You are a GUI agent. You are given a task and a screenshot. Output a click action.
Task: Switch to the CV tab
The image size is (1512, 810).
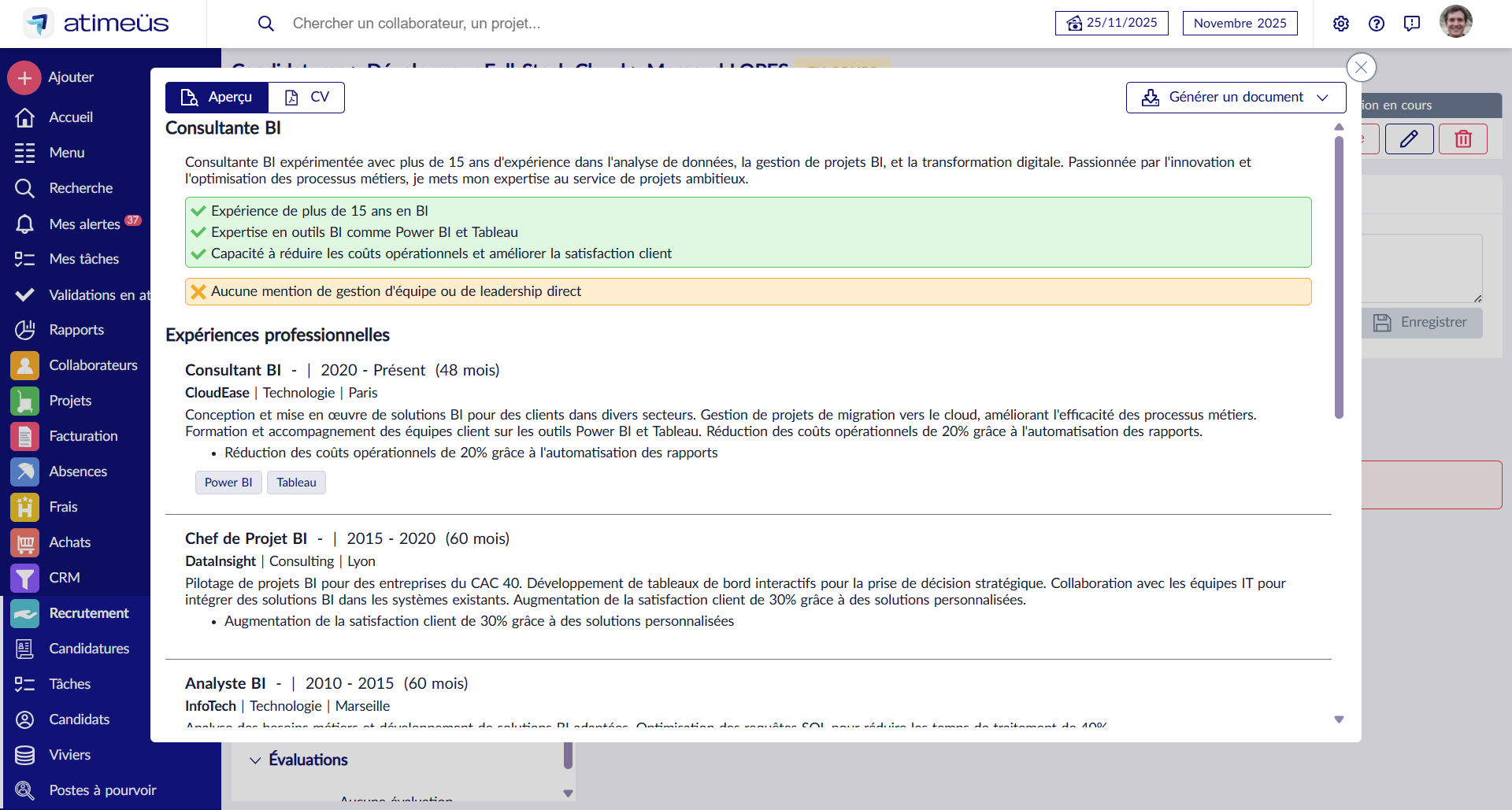coord(306,97)
